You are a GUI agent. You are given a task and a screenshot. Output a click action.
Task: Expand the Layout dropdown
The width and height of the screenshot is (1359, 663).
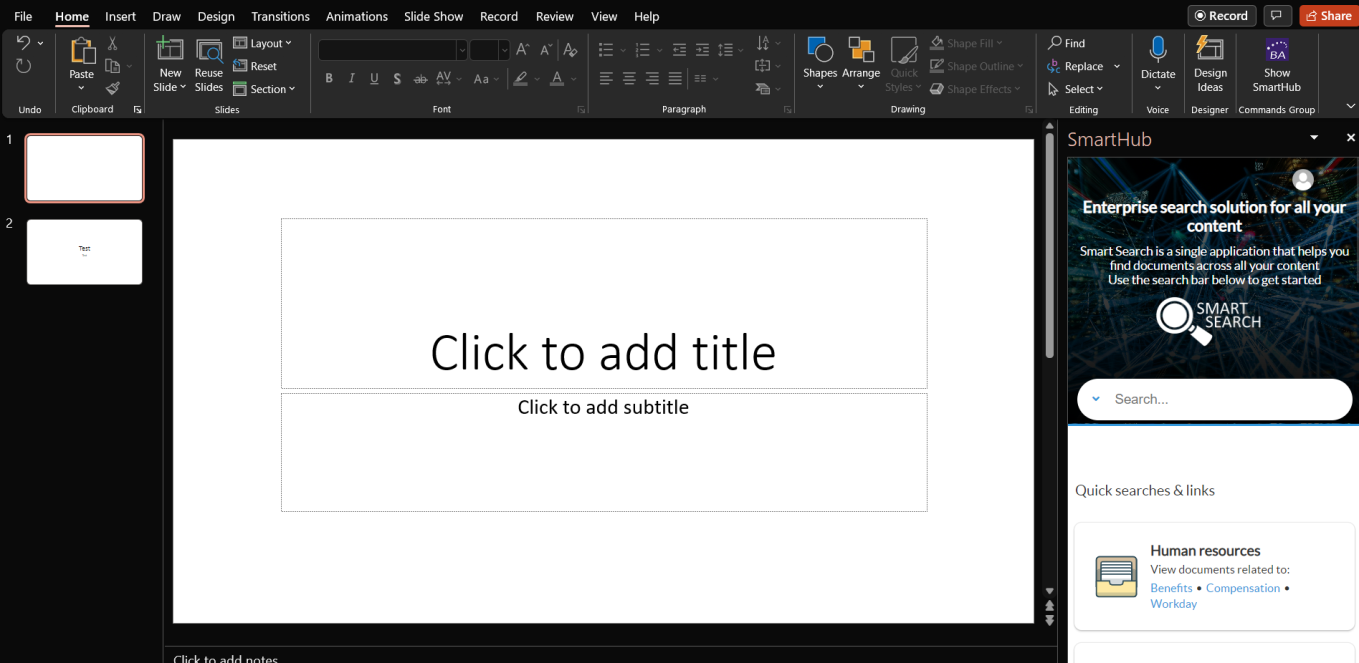coord(262,43)
